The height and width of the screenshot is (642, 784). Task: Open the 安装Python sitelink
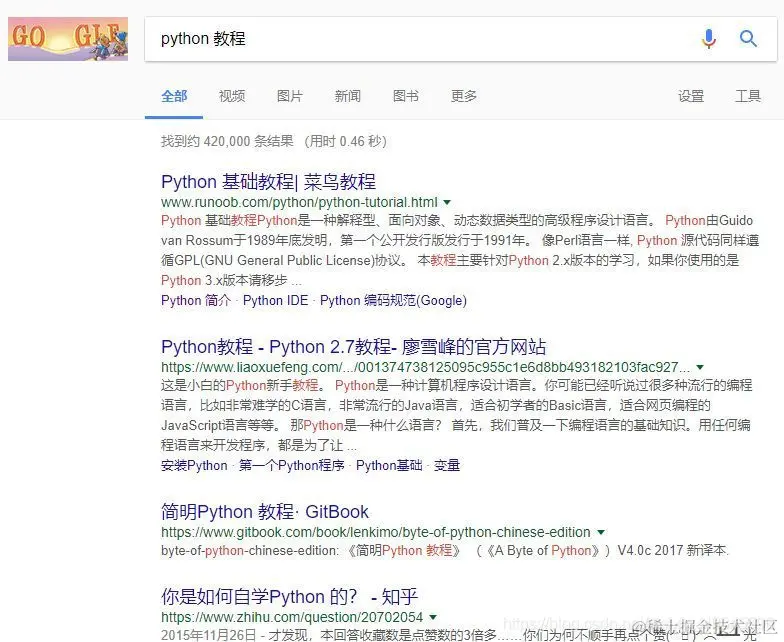194,466
